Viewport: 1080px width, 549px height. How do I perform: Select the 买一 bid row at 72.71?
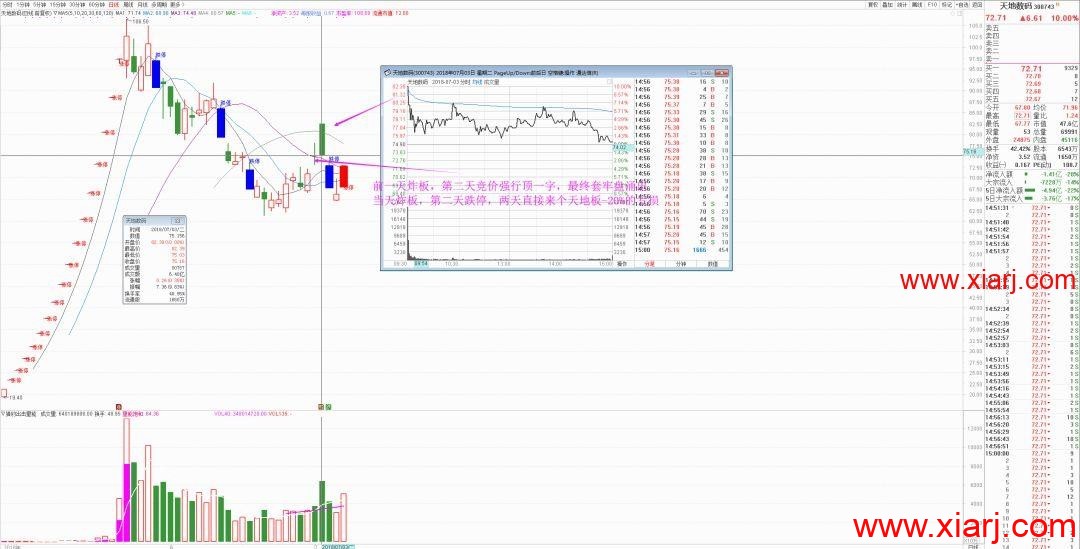pos(1031,68)
